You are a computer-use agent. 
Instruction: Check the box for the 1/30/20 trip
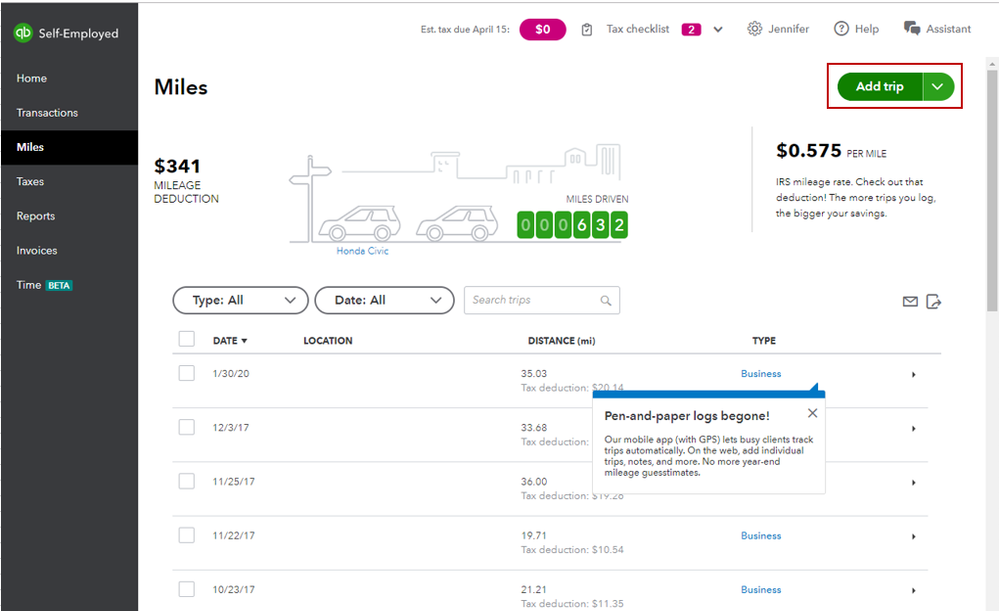click(187, 373)
